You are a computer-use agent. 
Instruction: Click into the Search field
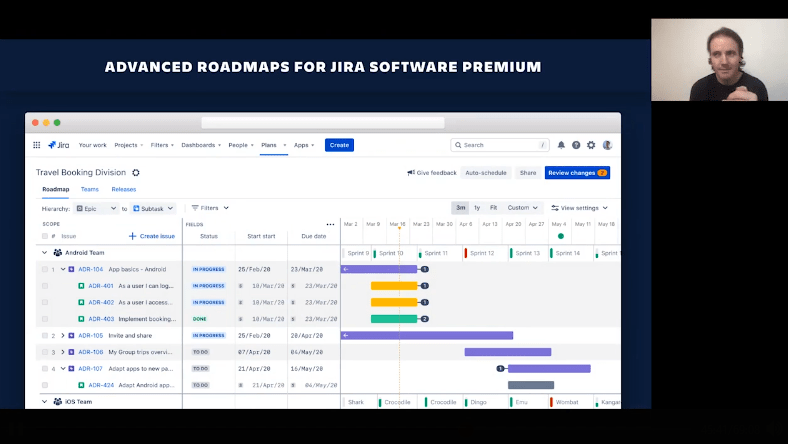pos(499,145)
